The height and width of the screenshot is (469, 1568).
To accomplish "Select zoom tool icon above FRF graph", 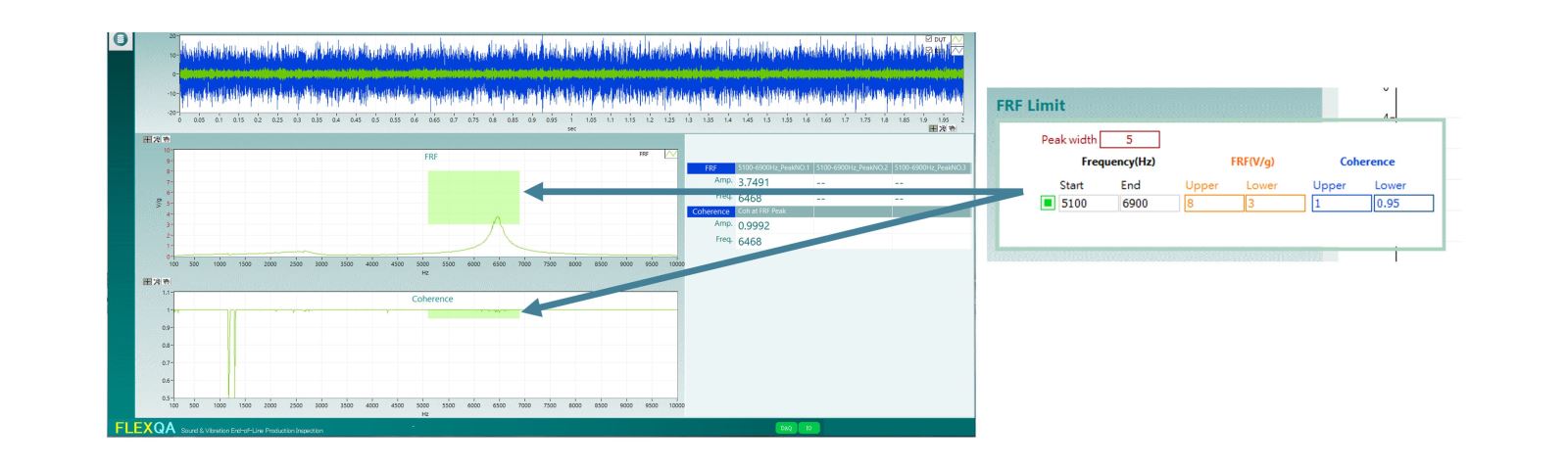I will (157, 140).
